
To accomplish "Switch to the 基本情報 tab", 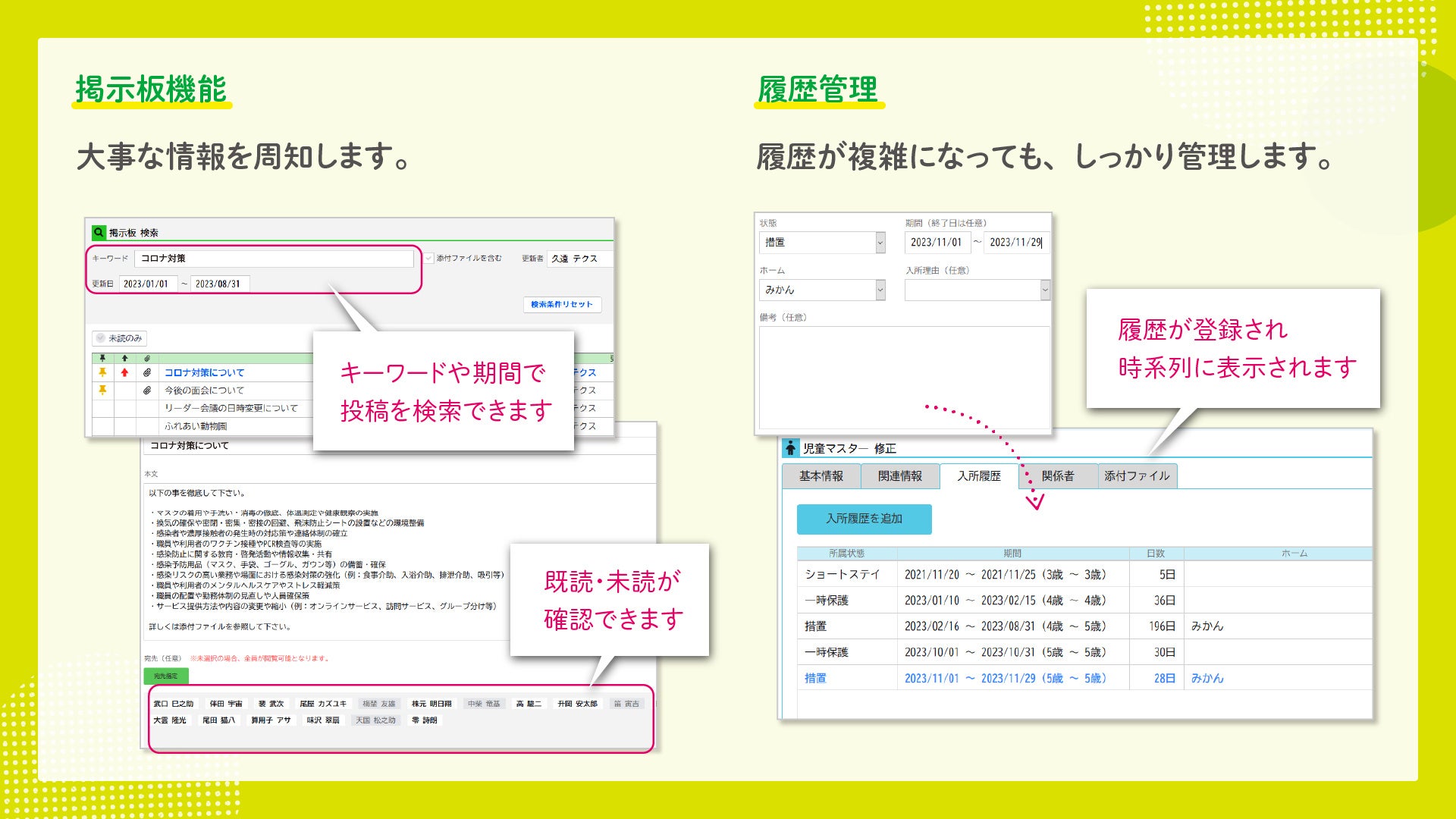I will 821,476.
